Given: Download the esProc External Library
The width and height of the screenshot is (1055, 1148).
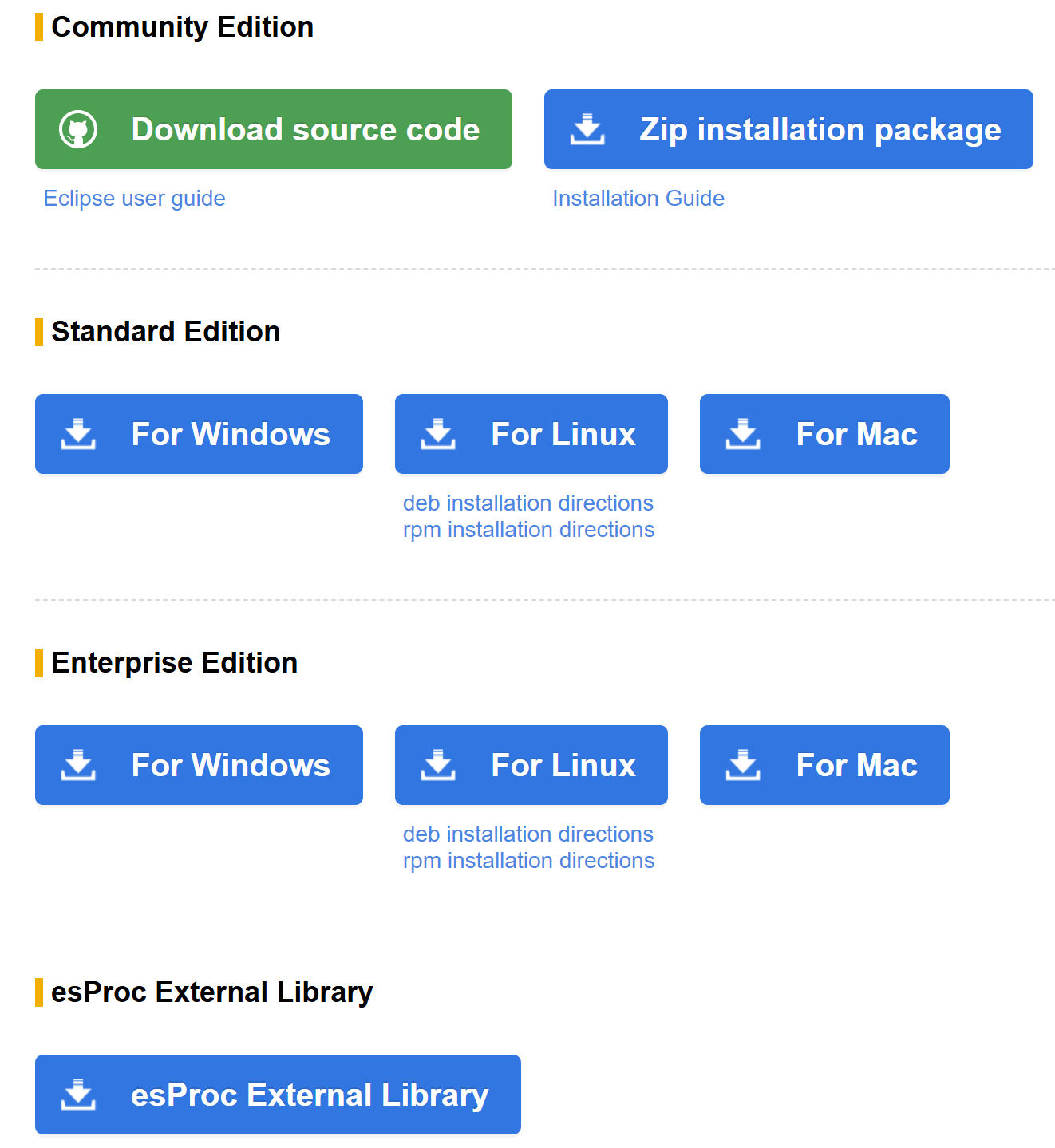Looking at the screenshot, I should click(309, 1095).
